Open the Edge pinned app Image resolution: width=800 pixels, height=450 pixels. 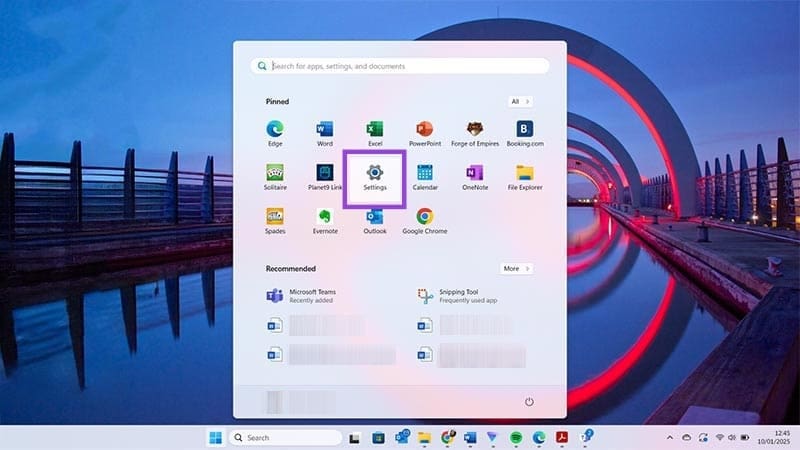pyautogui.click(x=275, y=134)
